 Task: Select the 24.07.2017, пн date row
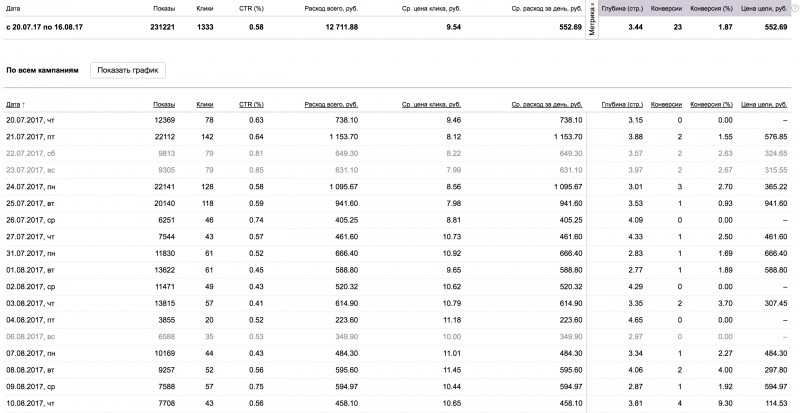coord(29,186)
